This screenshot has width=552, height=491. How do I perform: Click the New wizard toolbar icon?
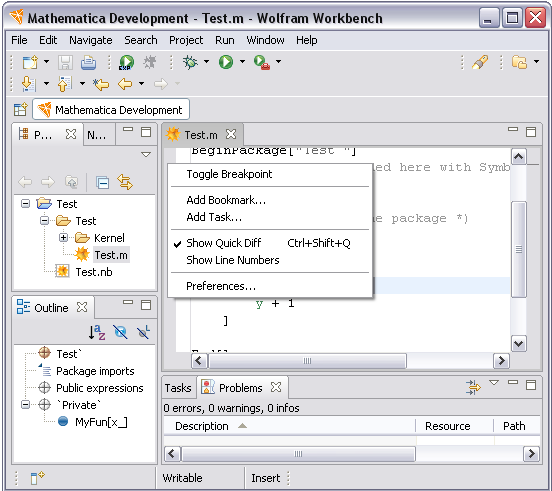[x=30, y=62]
